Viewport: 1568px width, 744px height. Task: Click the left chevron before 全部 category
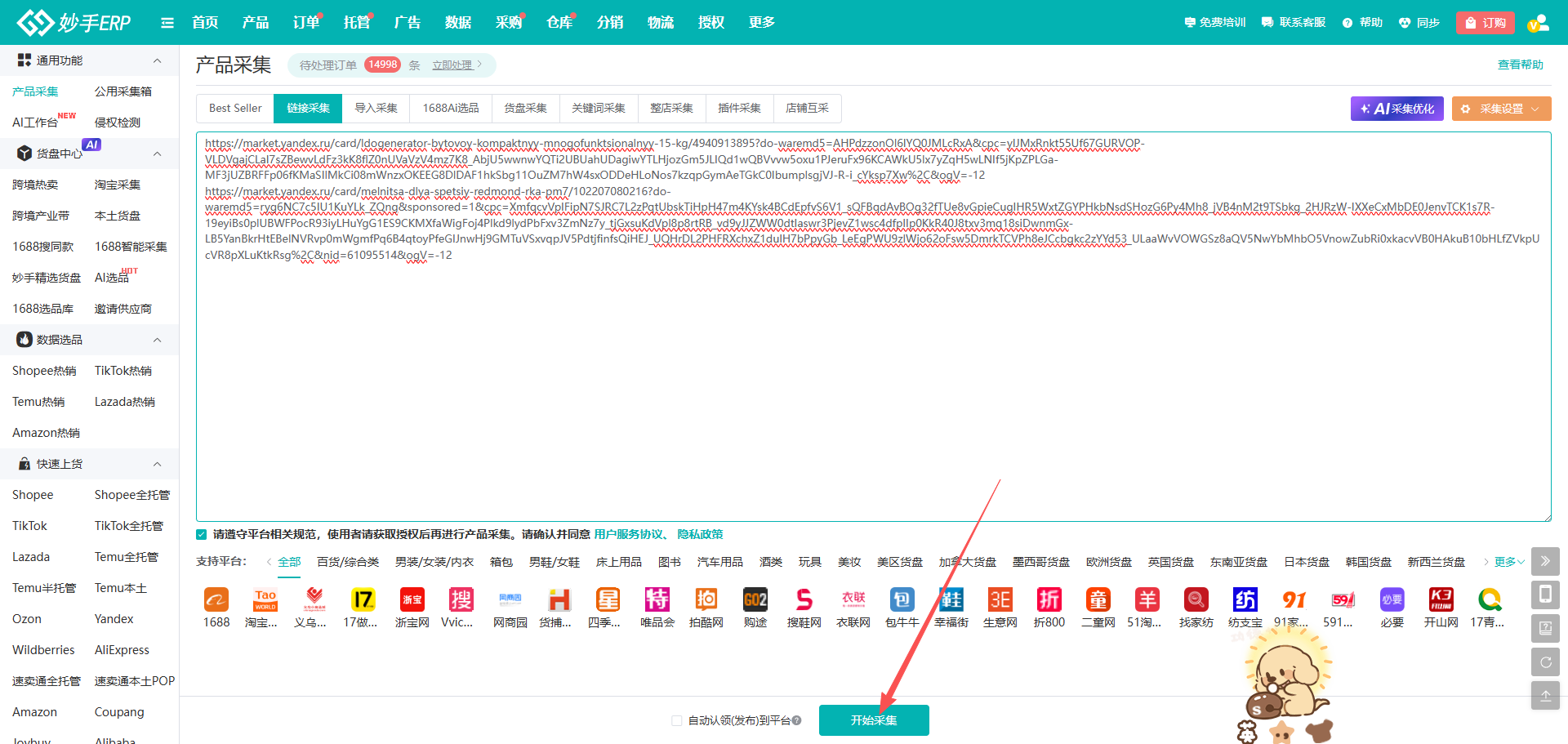coord(269,562)
